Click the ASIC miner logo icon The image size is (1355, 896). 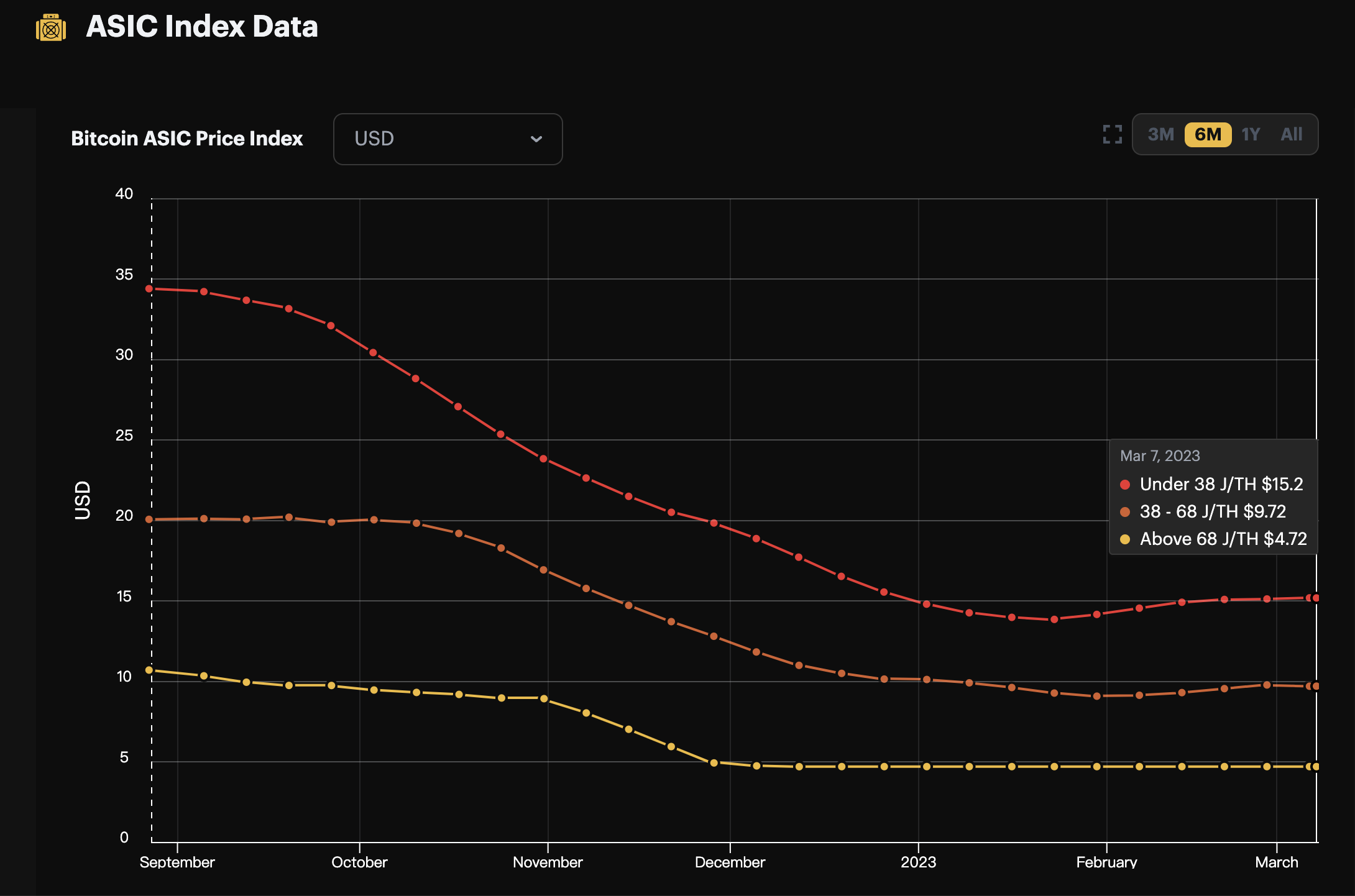point(51,28)
